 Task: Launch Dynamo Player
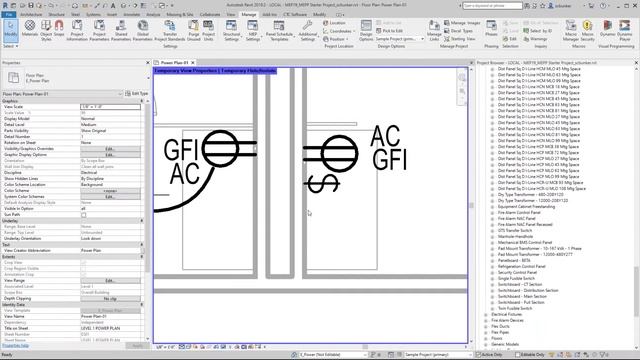pos(624,31)
